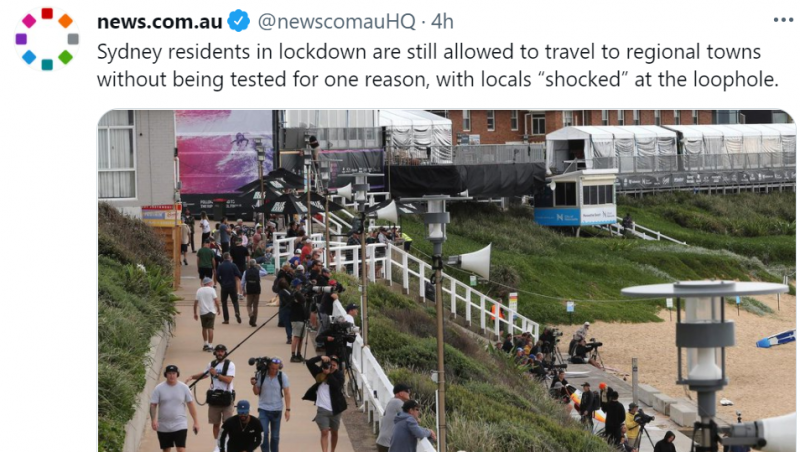
Task: Click the red square in the avatar logo
Action: [x=47, y=13]
